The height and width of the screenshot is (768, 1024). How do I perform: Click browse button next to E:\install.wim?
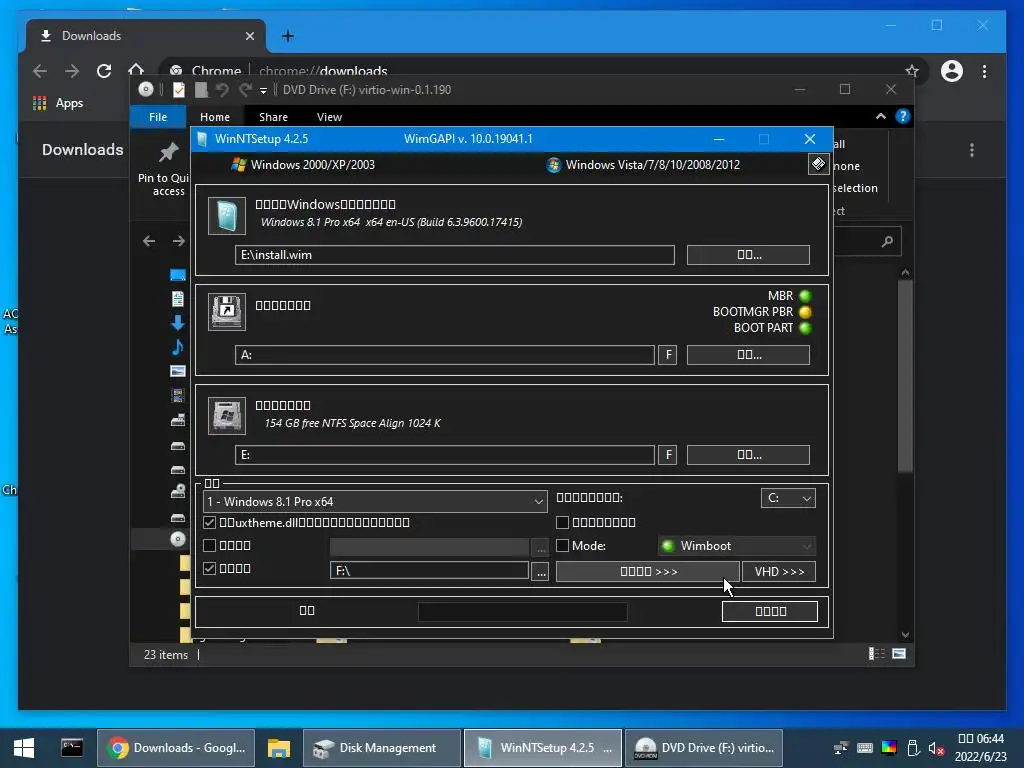click(x=748, y=255)
